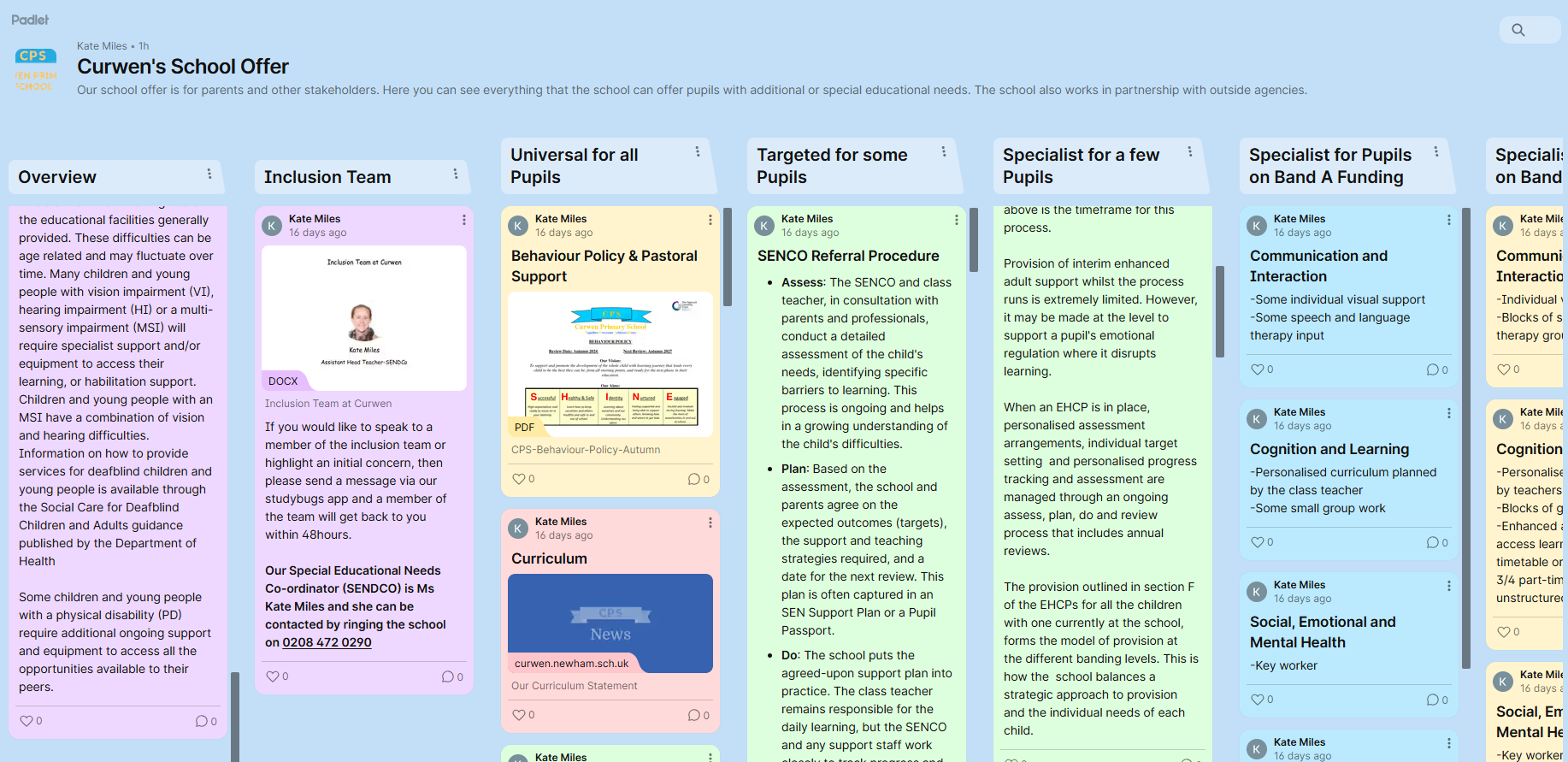
Task: Open the search icon at top right
Action: (x=1518, y=30)
